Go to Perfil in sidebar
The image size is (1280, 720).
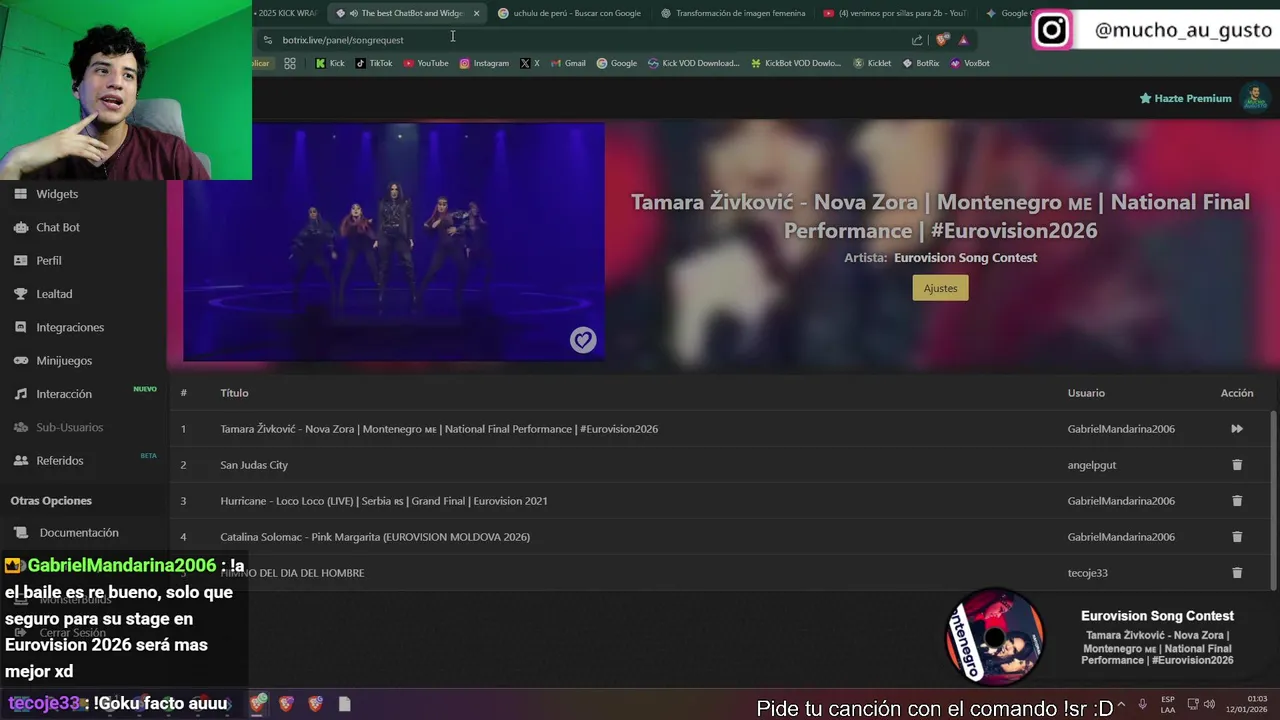[49, 260]
